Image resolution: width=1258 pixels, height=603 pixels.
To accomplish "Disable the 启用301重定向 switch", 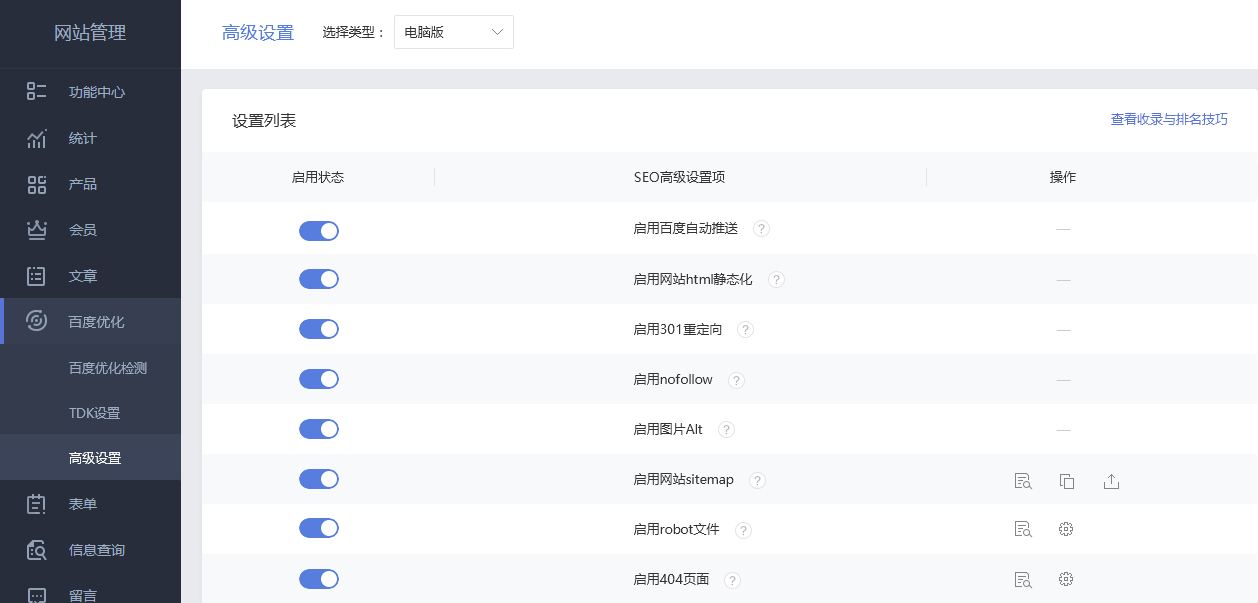I will point(319,329).
